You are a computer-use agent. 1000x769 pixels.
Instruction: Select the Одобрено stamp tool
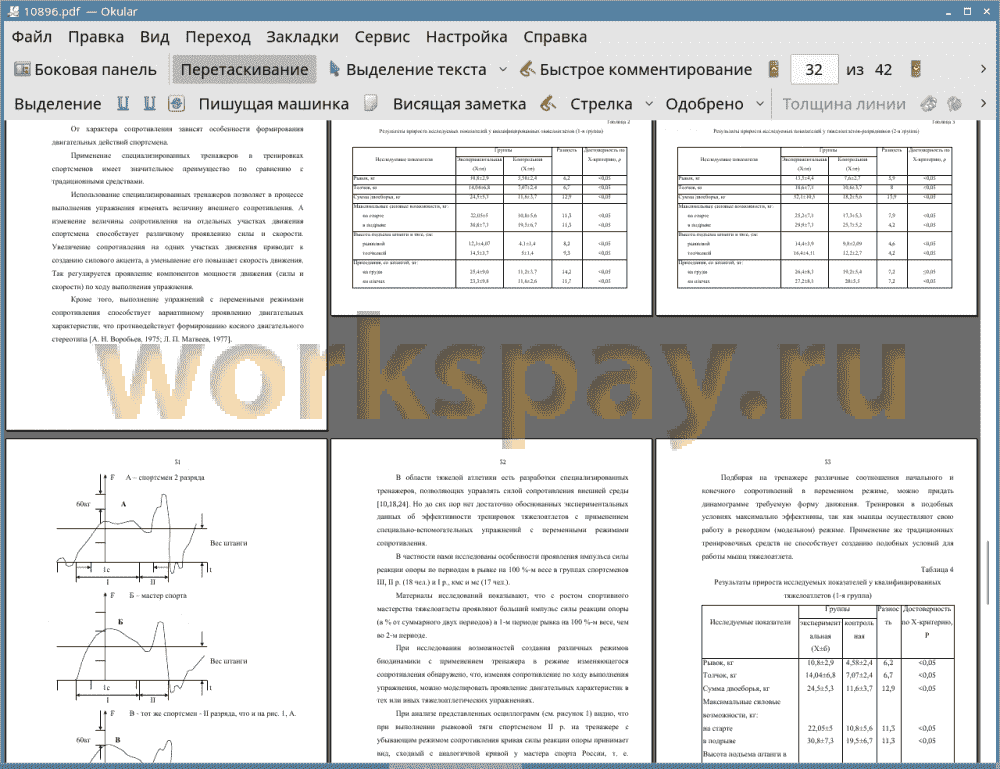click(704, 104)
